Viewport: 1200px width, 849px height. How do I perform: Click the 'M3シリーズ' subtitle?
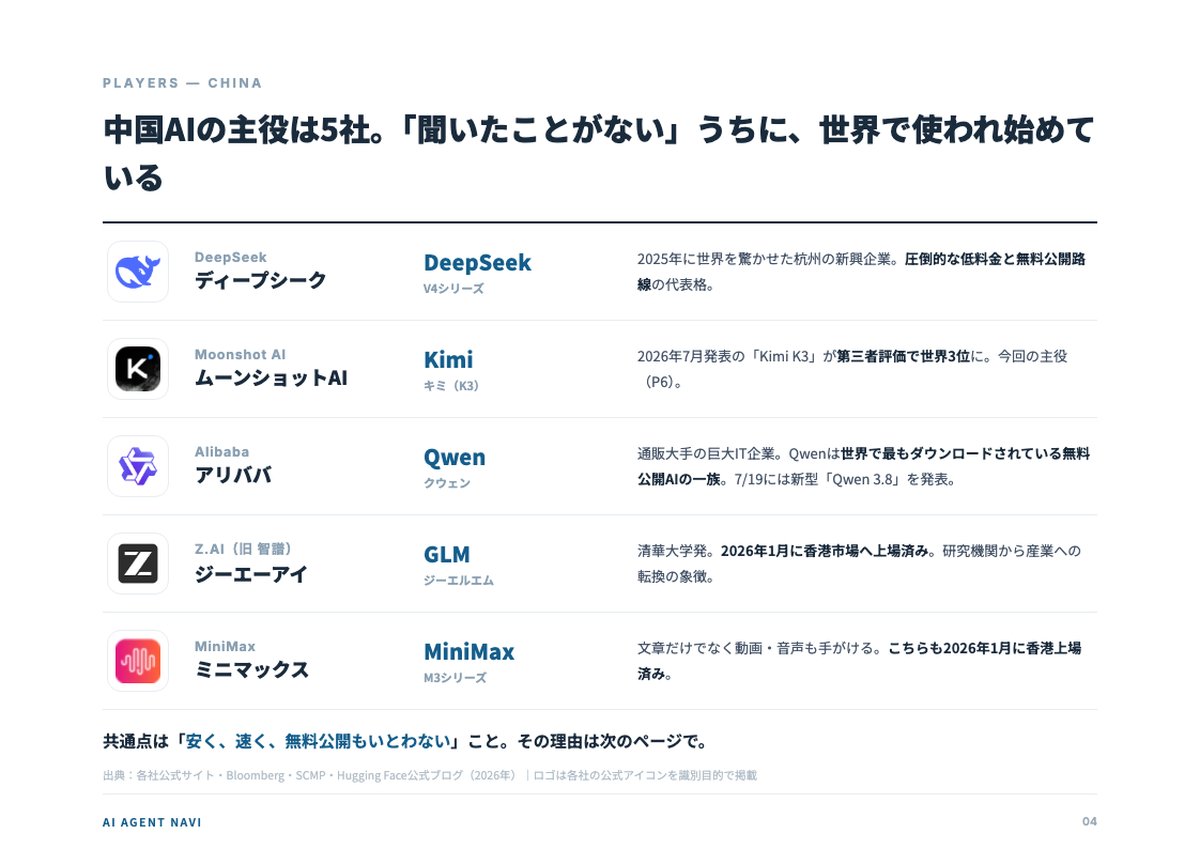pos(455,678)
